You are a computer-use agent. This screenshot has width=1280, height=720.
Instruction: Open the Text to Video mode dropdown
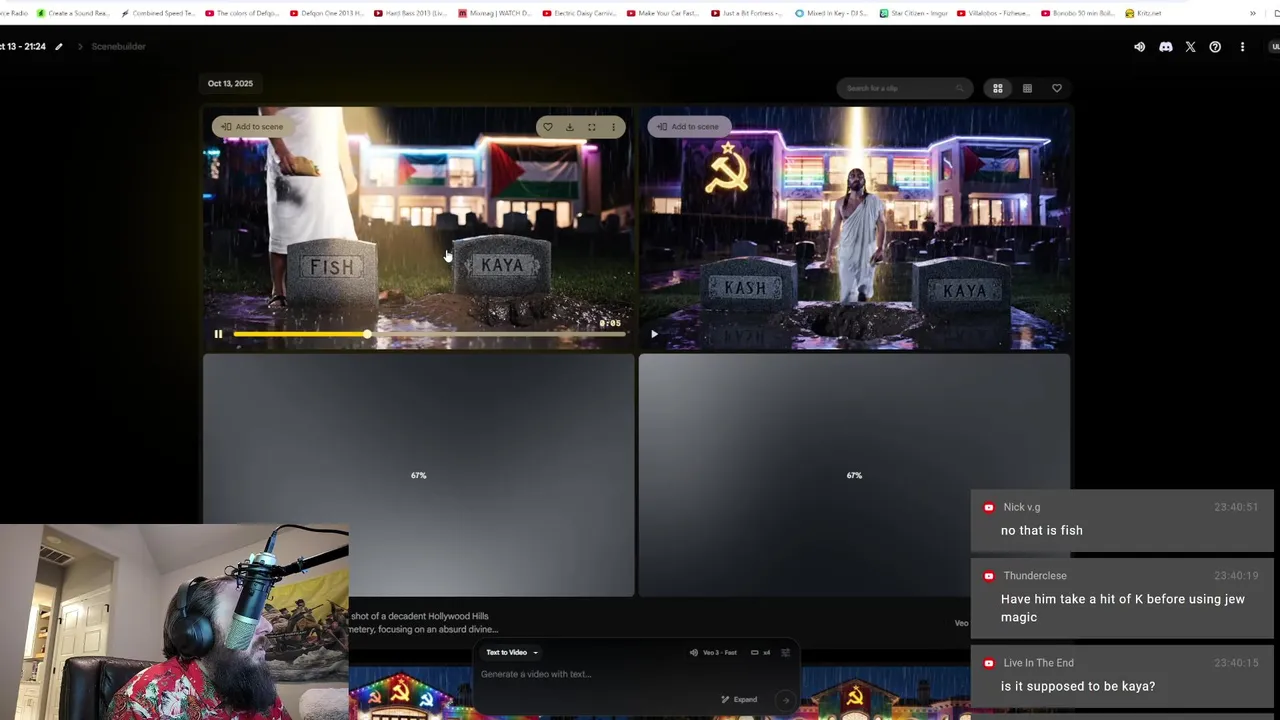click(512, 653)
